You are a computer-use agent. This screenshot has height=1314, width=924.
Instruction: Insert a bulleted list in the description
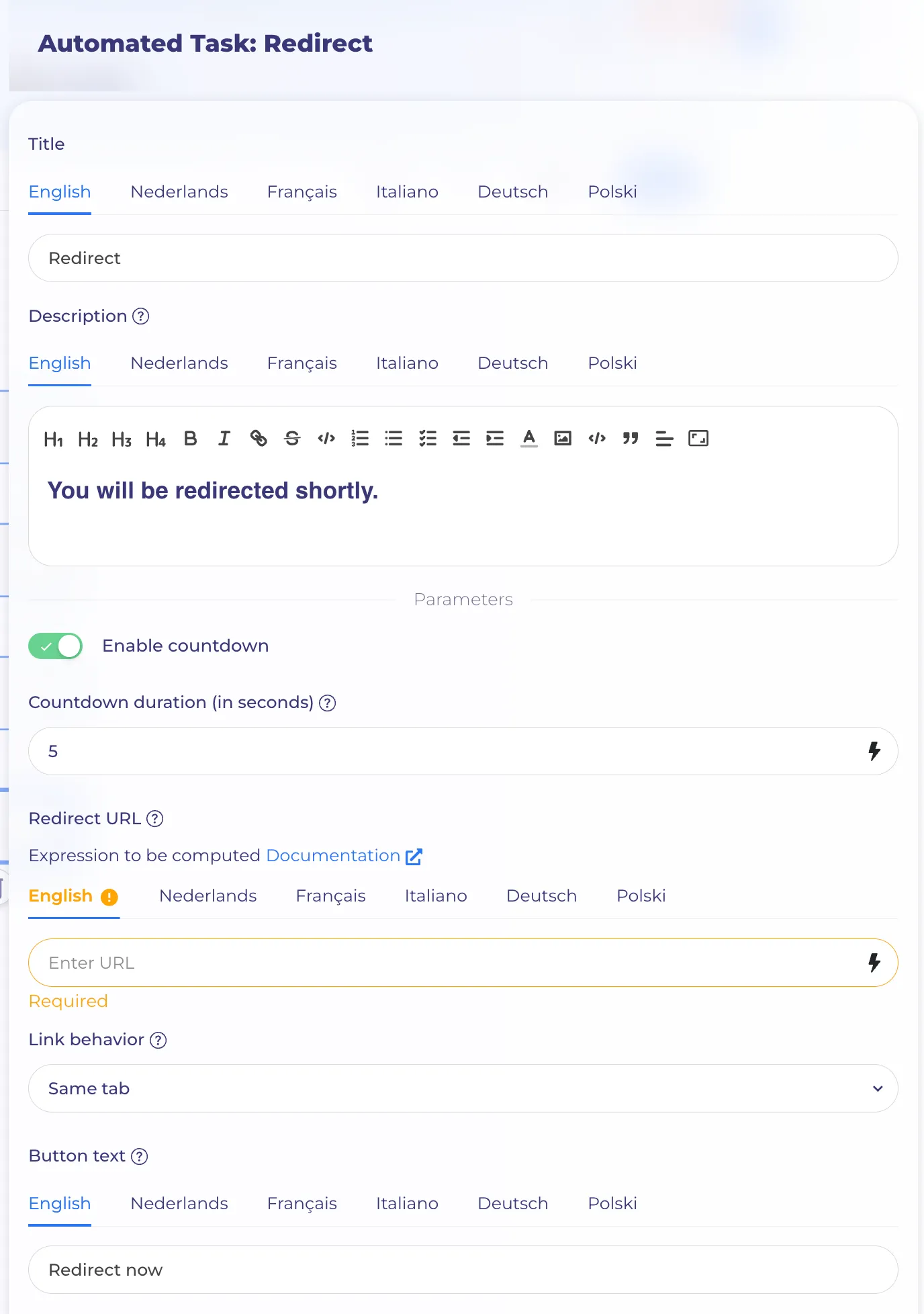point(394,439)
